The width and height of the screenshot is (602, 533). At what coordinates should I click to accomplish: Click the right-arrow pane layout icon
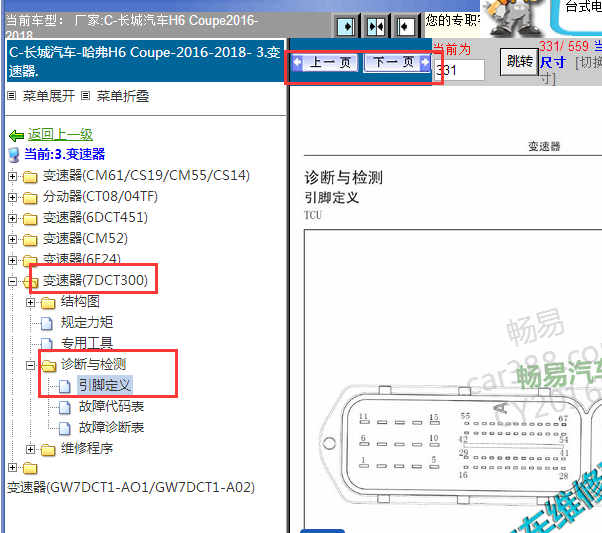[346, 26]
